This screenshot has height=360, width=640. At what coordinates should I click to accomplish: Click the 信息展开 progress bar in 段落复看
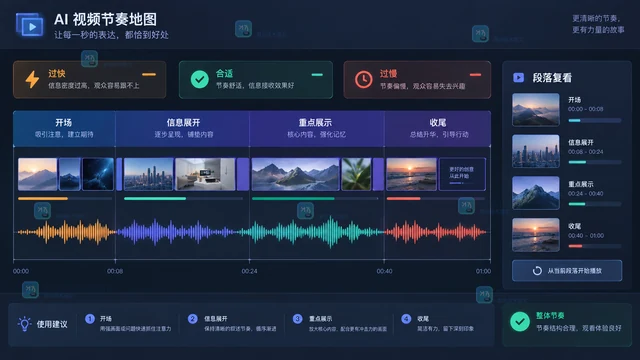coord(595,162)
